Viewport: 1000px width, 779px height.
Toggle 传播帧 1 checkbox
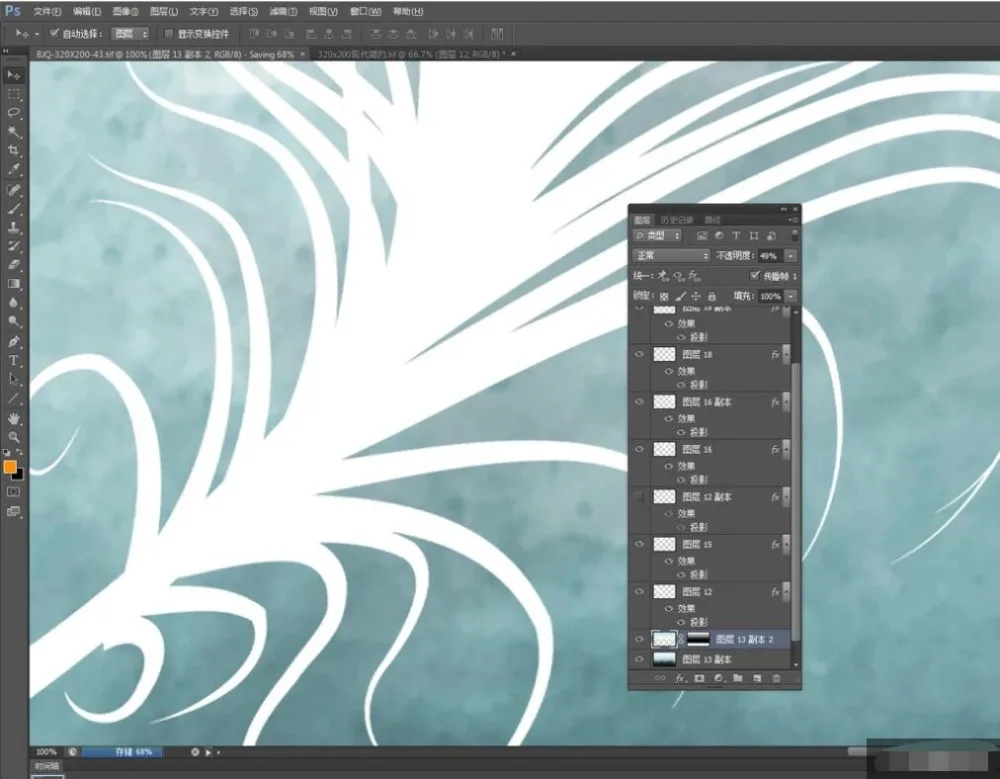pos(754,276)
